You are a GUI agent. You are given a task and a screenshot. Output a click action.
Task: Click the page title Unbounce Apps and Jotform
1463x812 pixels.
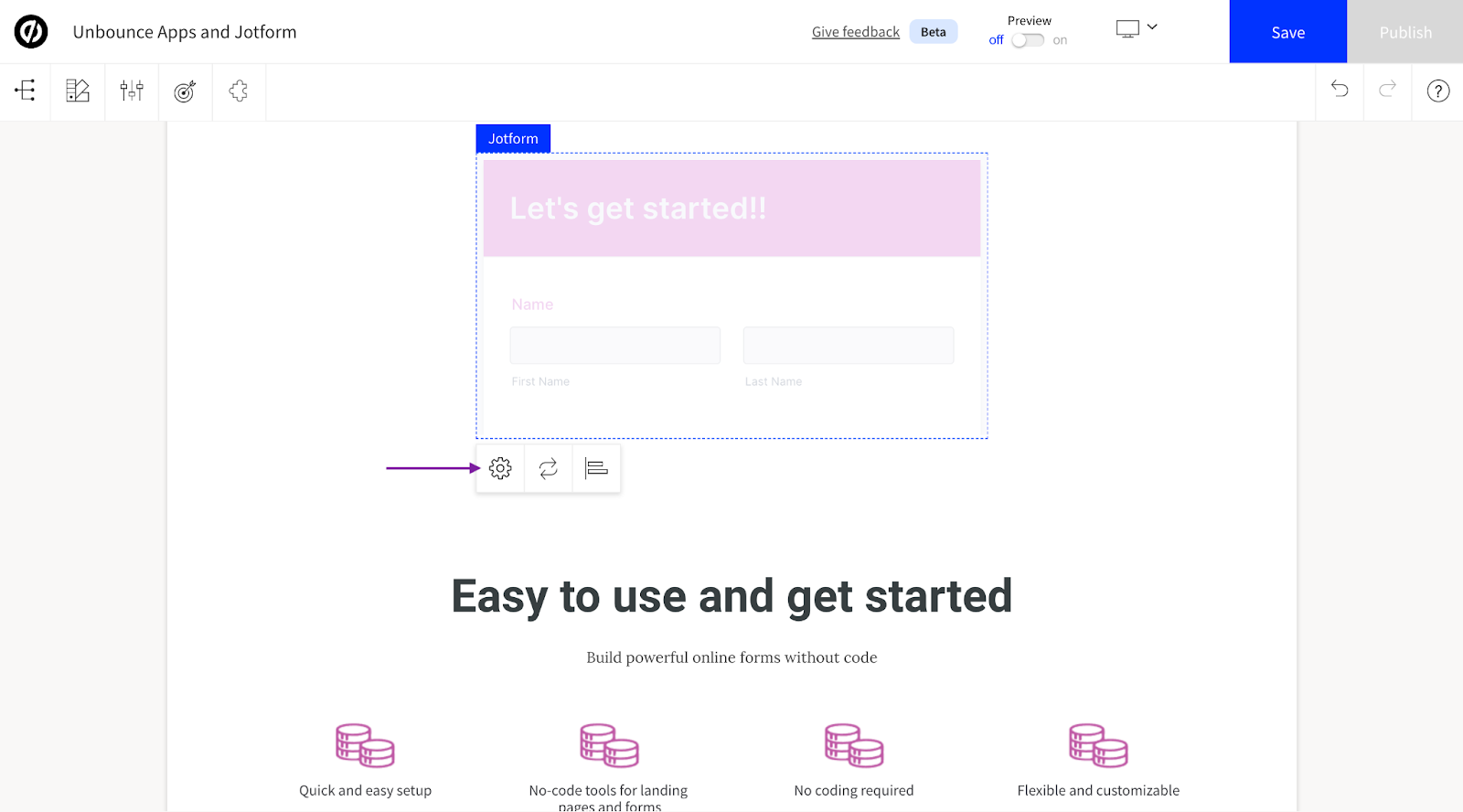(x=185, y=32)
